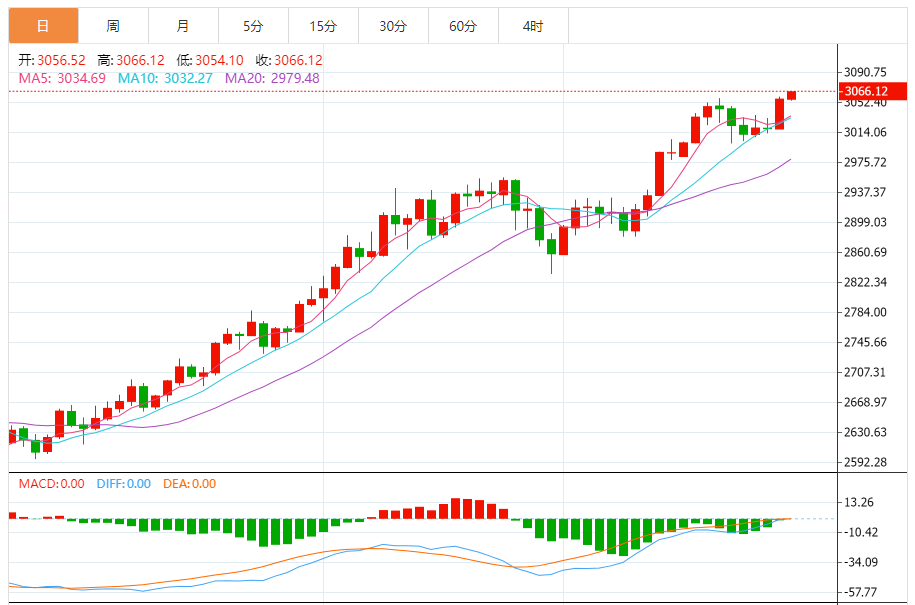The image size is (915, 605).
Task: Click the 3090.75 price axis label
Action: point(866,72)
